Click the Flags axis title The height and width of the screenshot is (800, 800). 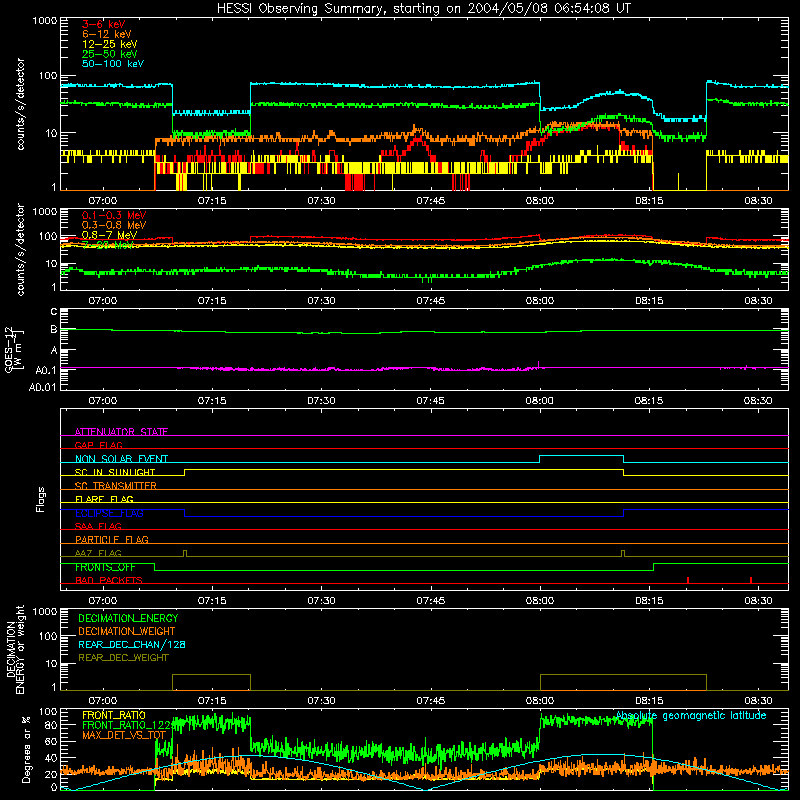pos(40,499)
